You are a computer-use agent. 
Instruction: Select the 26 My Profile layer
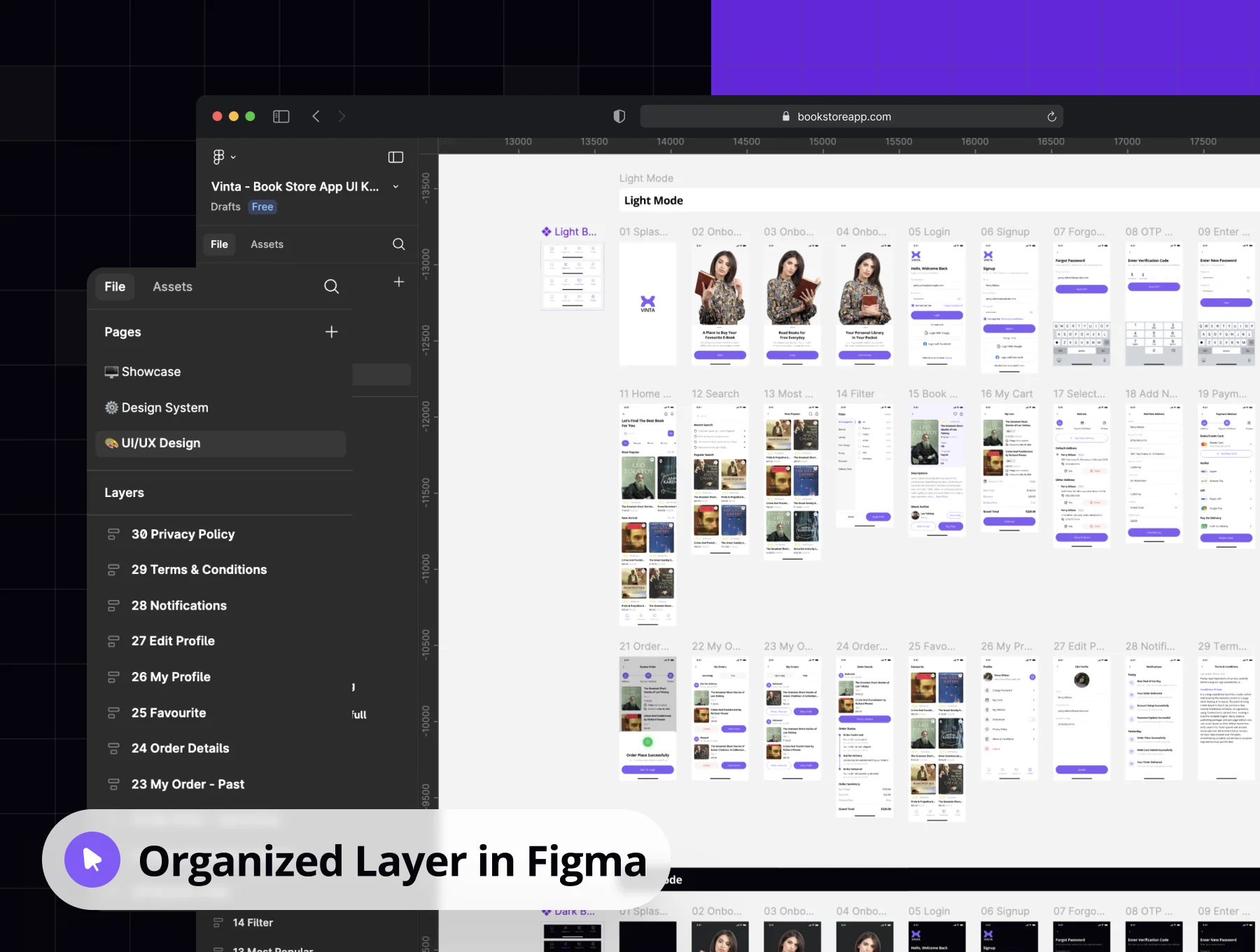pos(171,677)
